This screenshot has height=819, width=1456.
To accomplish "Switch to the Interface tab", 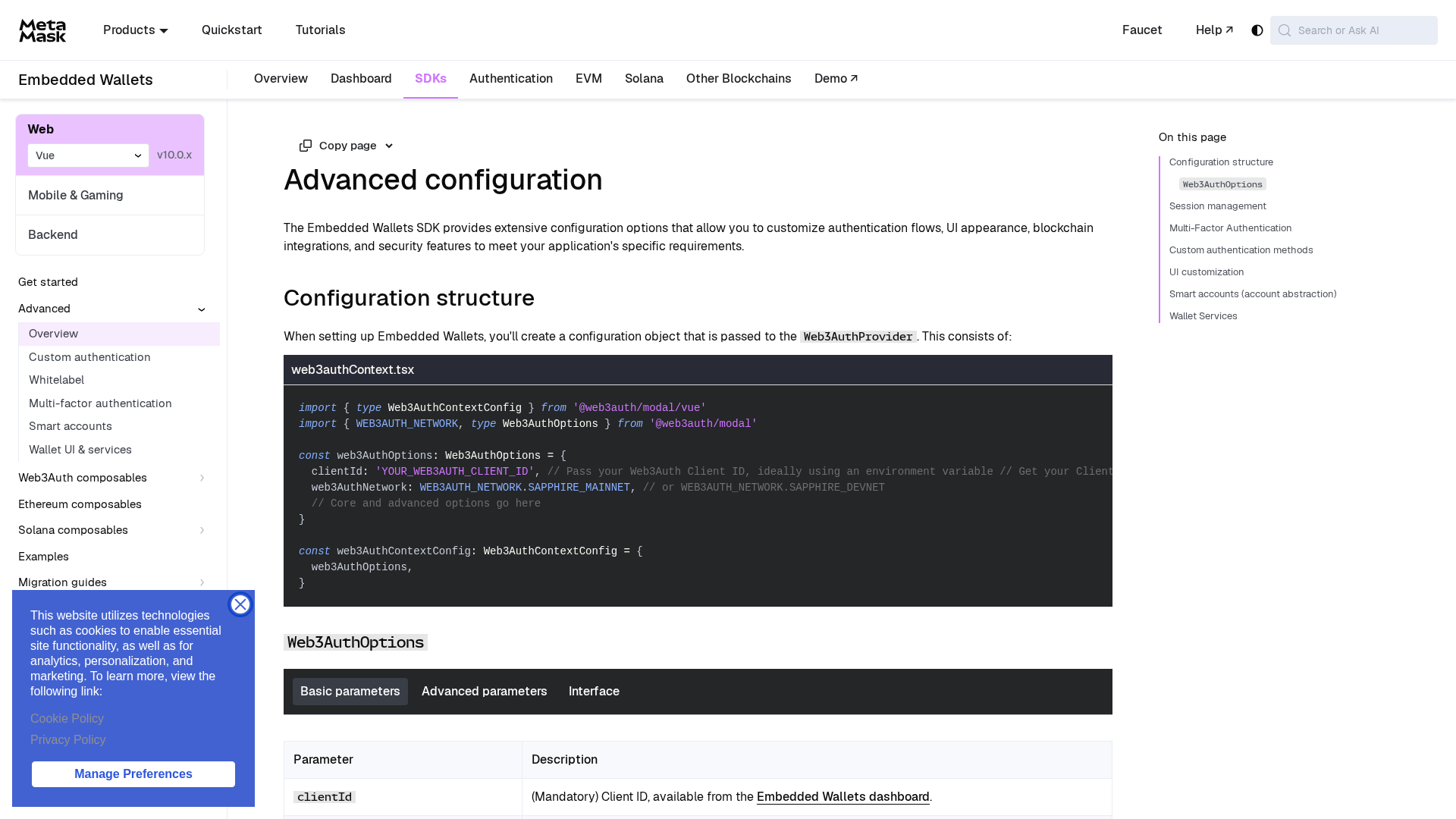I will pos(594,692).
